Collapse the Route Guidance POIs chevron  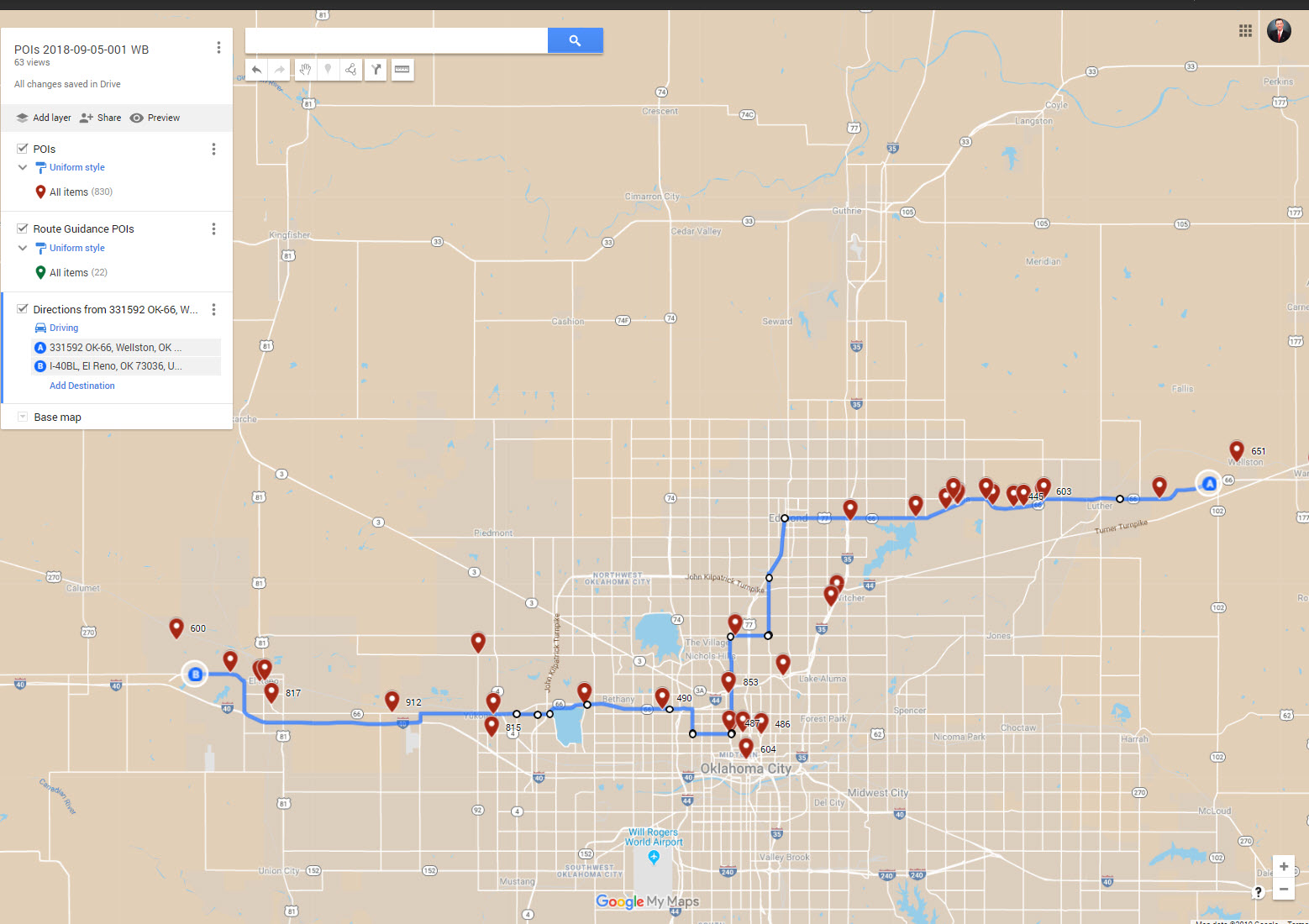23,248
